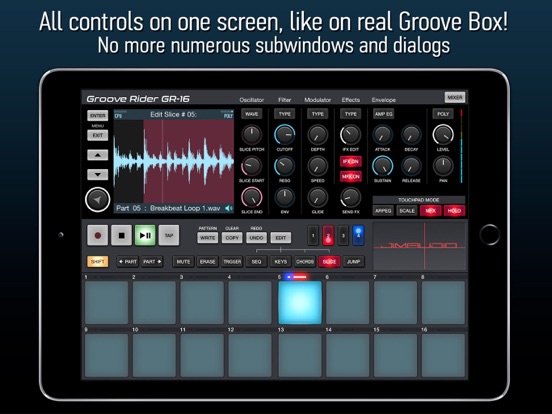Click the UNDO button

click(256, 238)
